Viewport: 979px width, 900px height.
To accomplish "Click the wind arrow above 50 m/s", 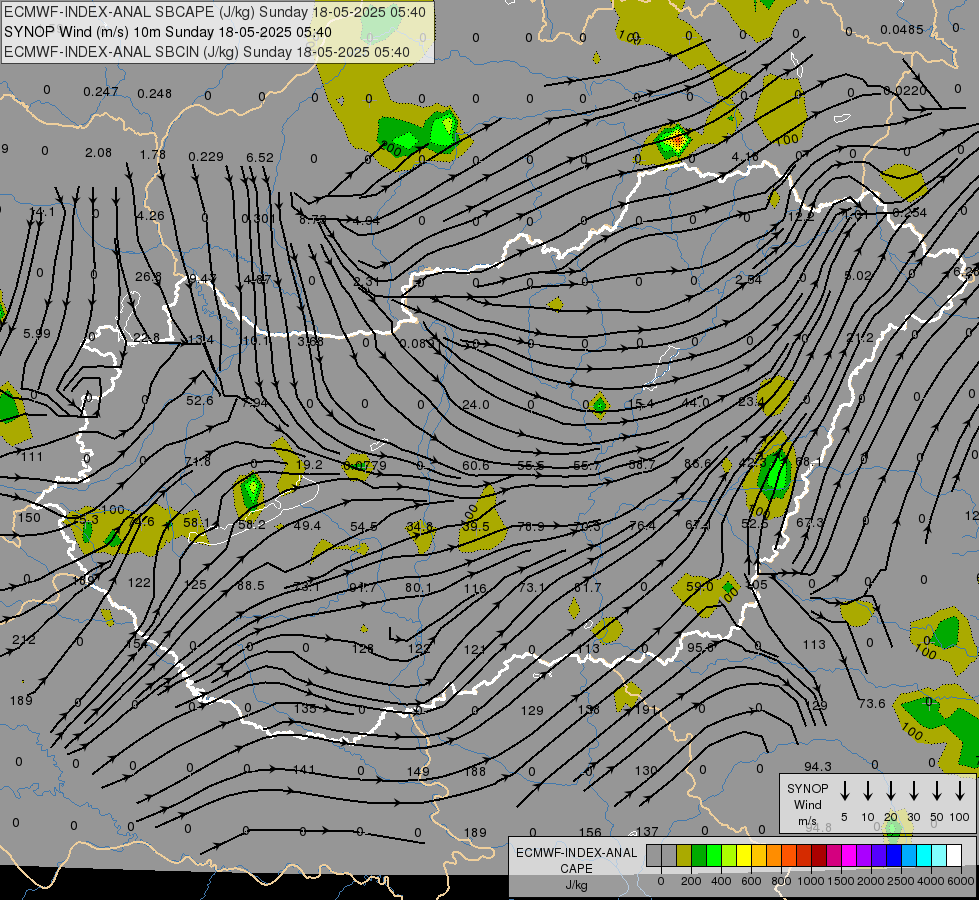I will pyautogui.click(x=937, y=790).
